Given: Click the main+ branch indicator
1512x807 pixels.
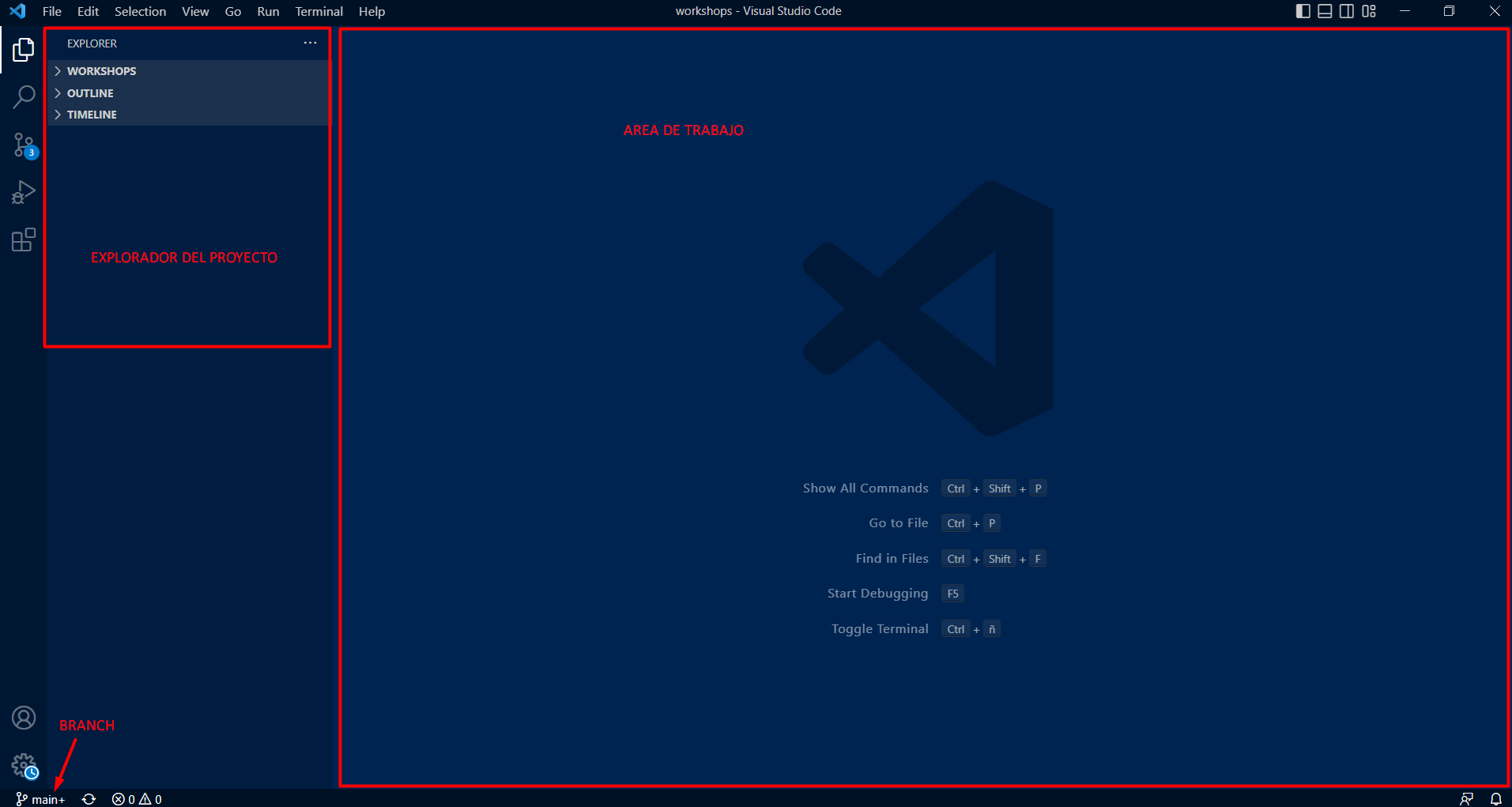Looking at the screenshot, I should click(41, 799).
